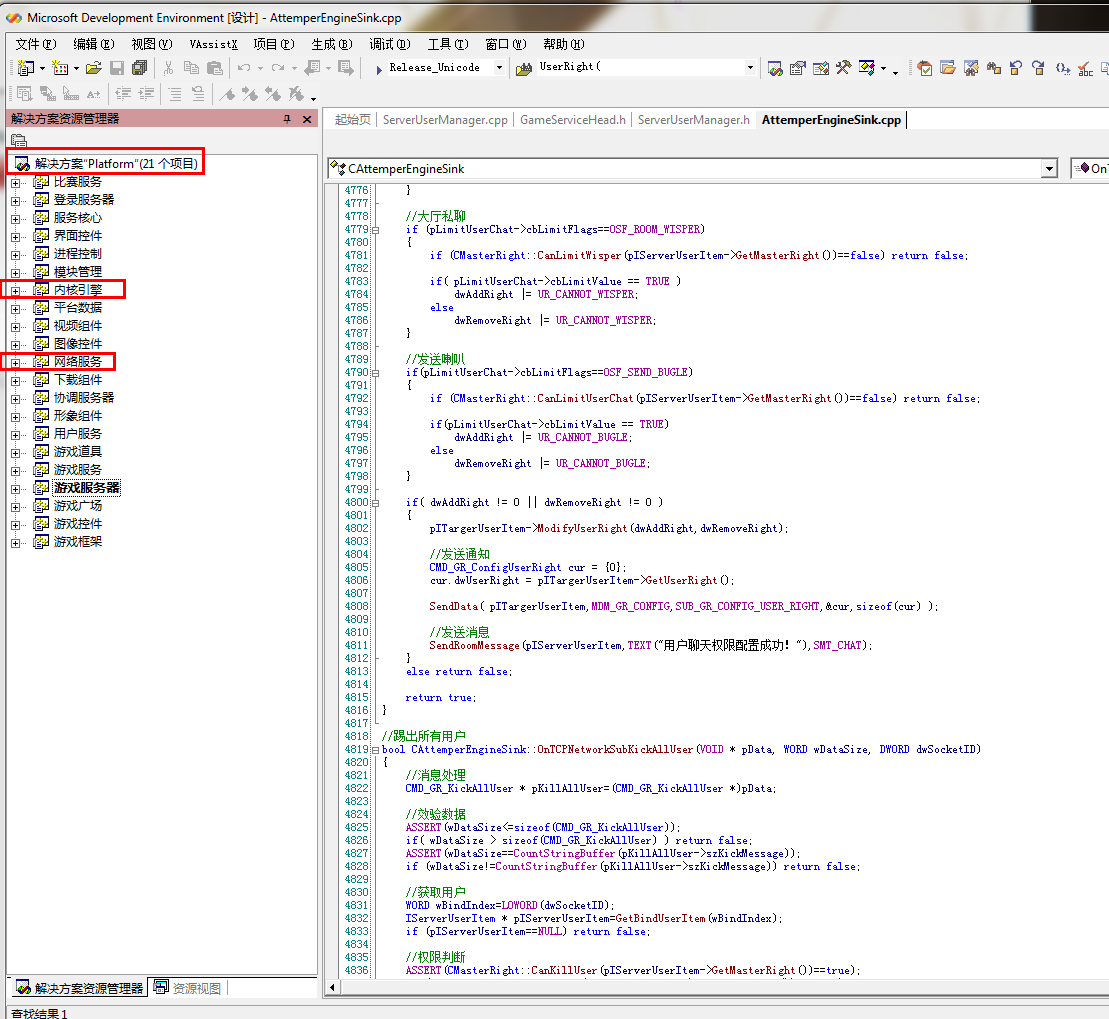Collapse the code outline at line 4779
This screenshot has width=1109, height=1019.
pyautogui.click(x=375, y=229)
